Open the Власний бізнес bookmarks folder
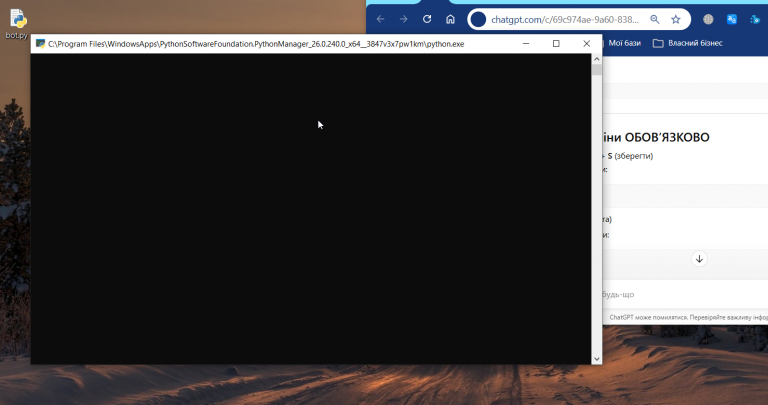Screen dimensions: 768x405 pos(688,43)
